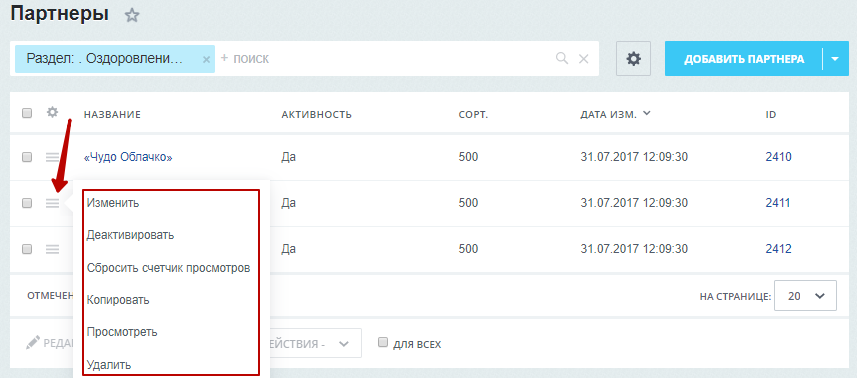Viewport: 857px width, 378px height.
Task: Check the checkbox for row 2412
Action: click(27, 249)
